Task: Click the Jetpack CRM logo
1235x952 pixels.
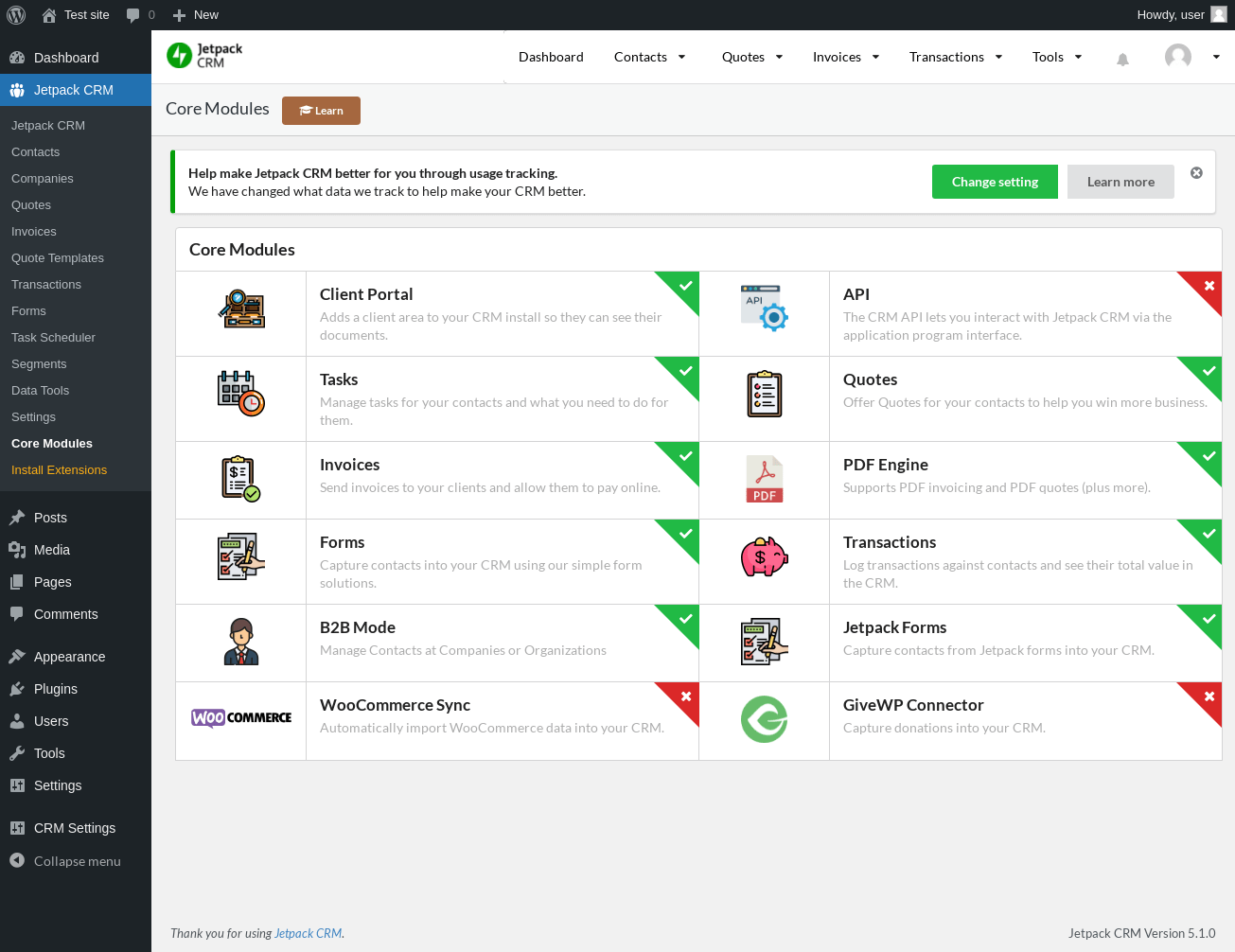Action: (x=204, y=56)
